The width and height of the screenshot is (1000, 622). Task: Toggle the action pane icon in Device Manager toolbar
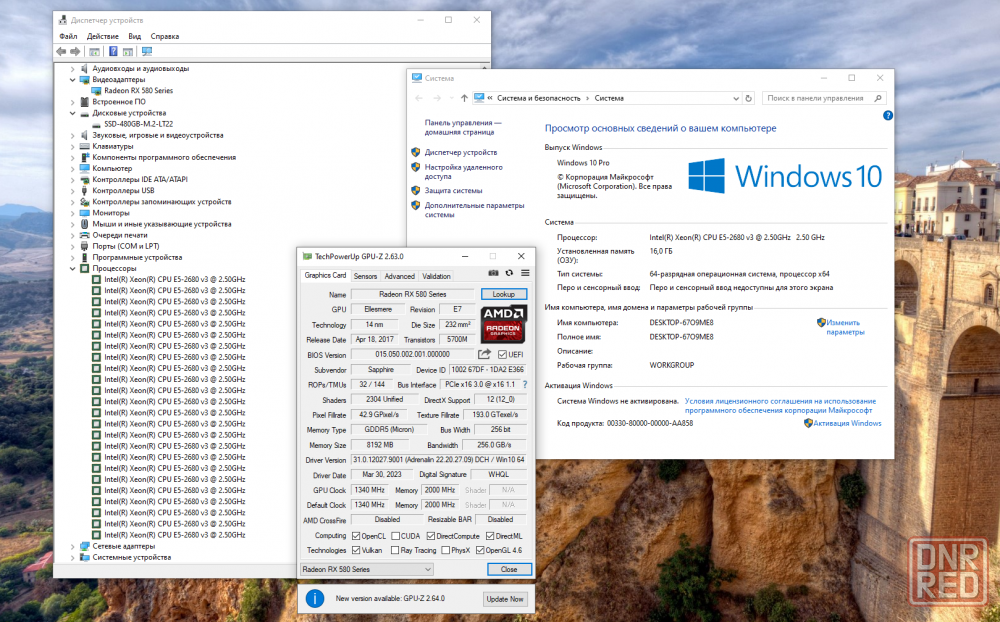coord(128,52)
